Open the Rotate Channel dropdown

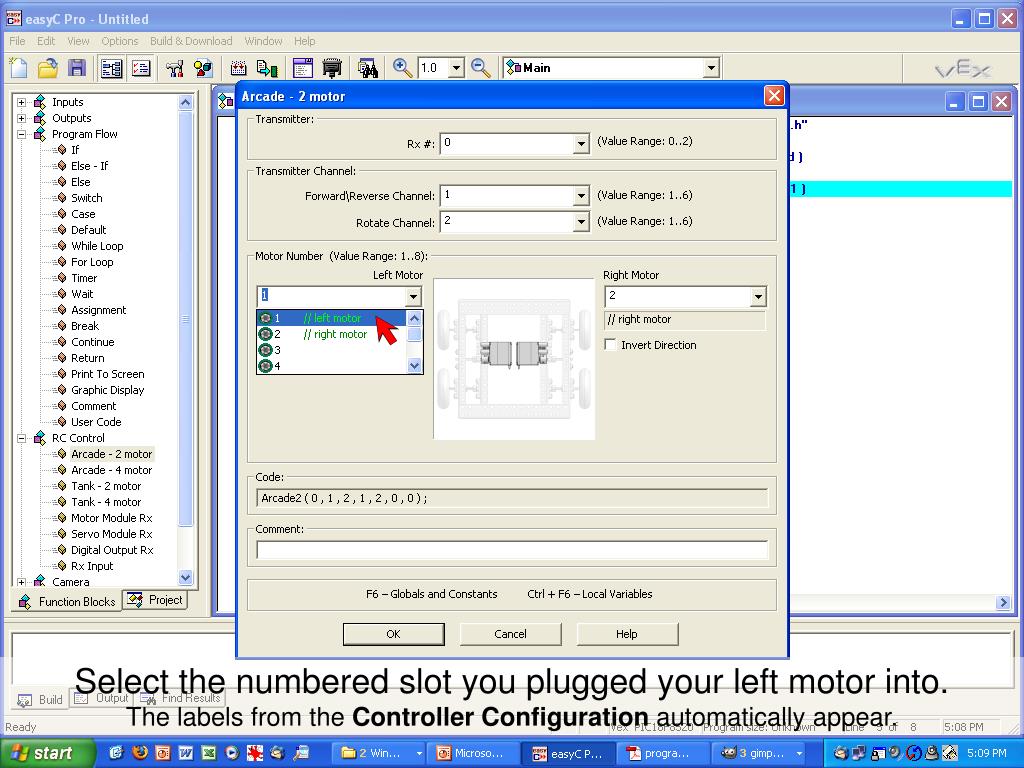581,222
